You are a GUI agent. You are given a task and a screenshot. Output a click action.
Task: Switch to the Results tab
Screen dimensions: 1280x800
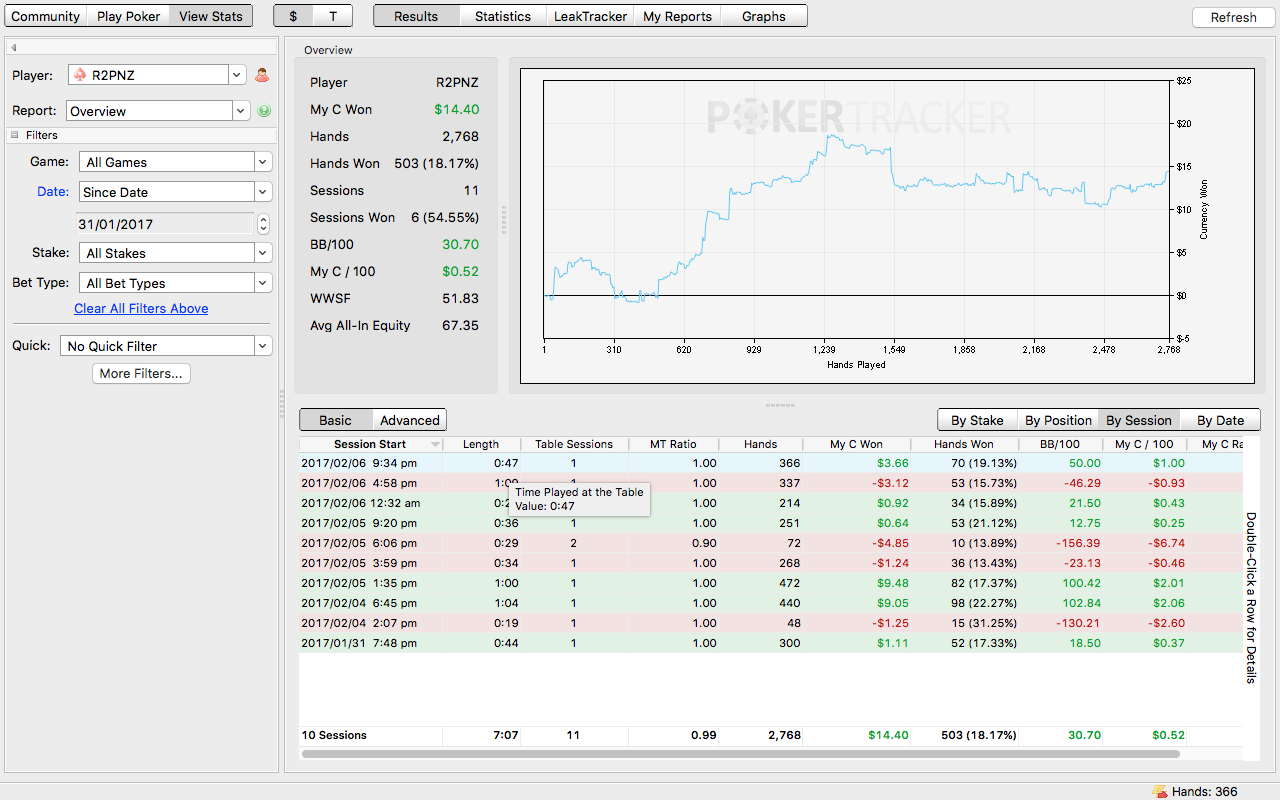tap(416, 16)
